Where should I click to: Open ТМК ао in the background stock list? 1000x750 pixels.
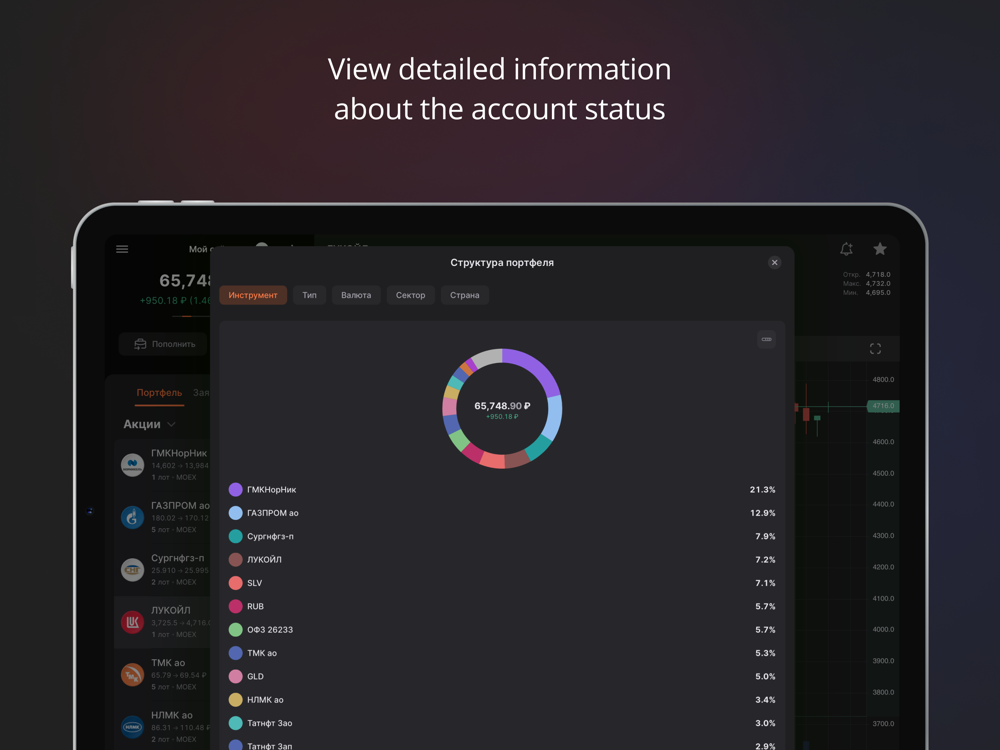coord(162,675)
